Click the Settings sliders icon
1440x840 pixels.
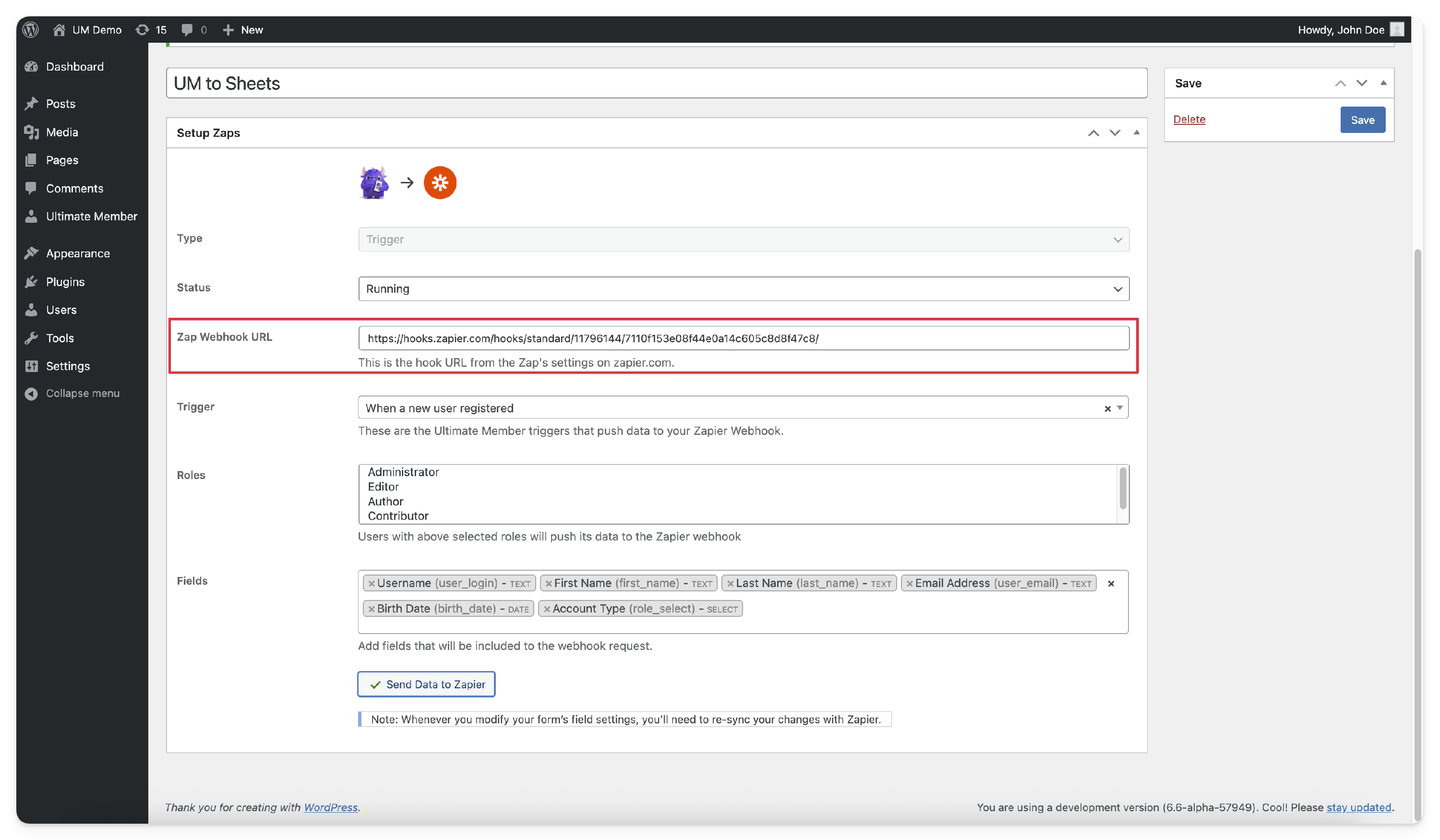[x=31, y=366]
